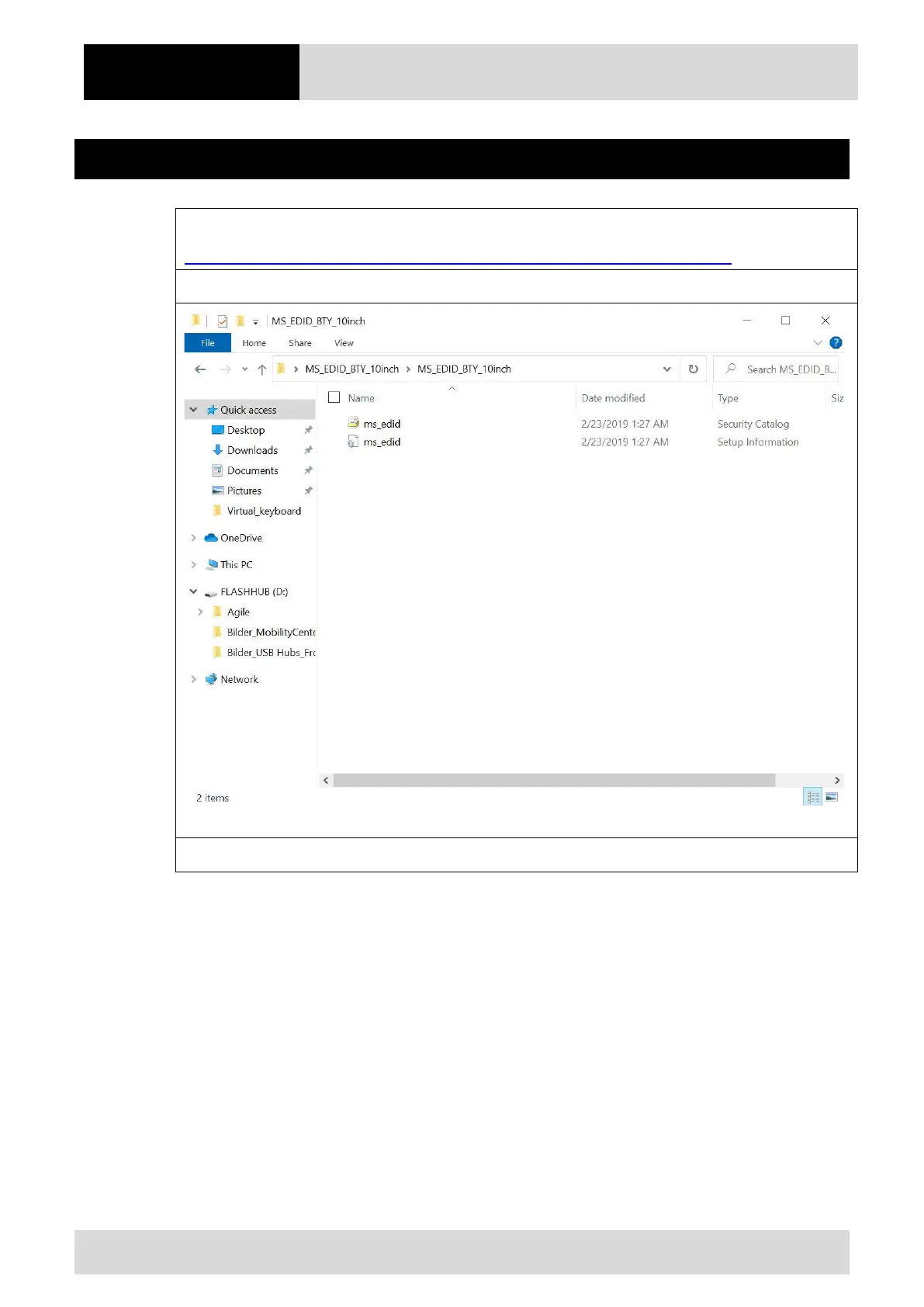924x1307 pixels.
Task: Expand the This PC tree node
Action: 193,565
